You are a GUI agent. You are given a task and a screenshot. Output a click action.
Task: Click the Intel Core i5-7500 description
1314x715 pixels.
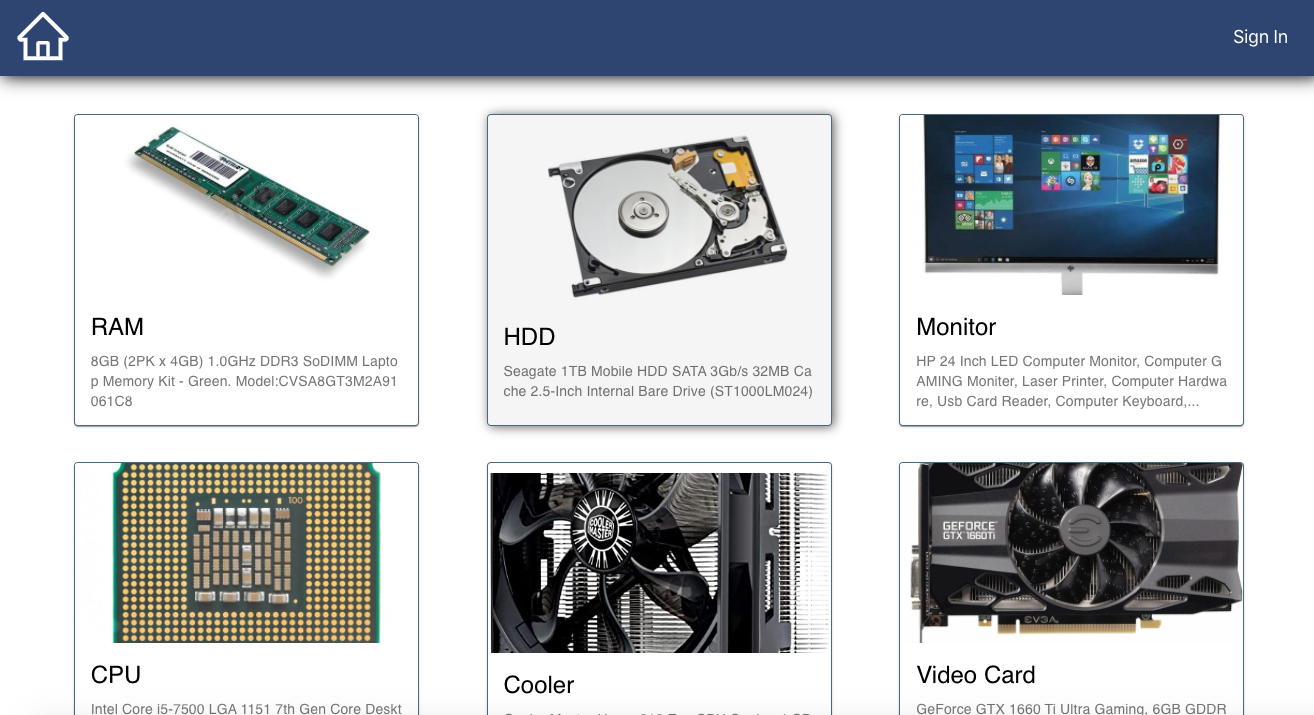246,708
